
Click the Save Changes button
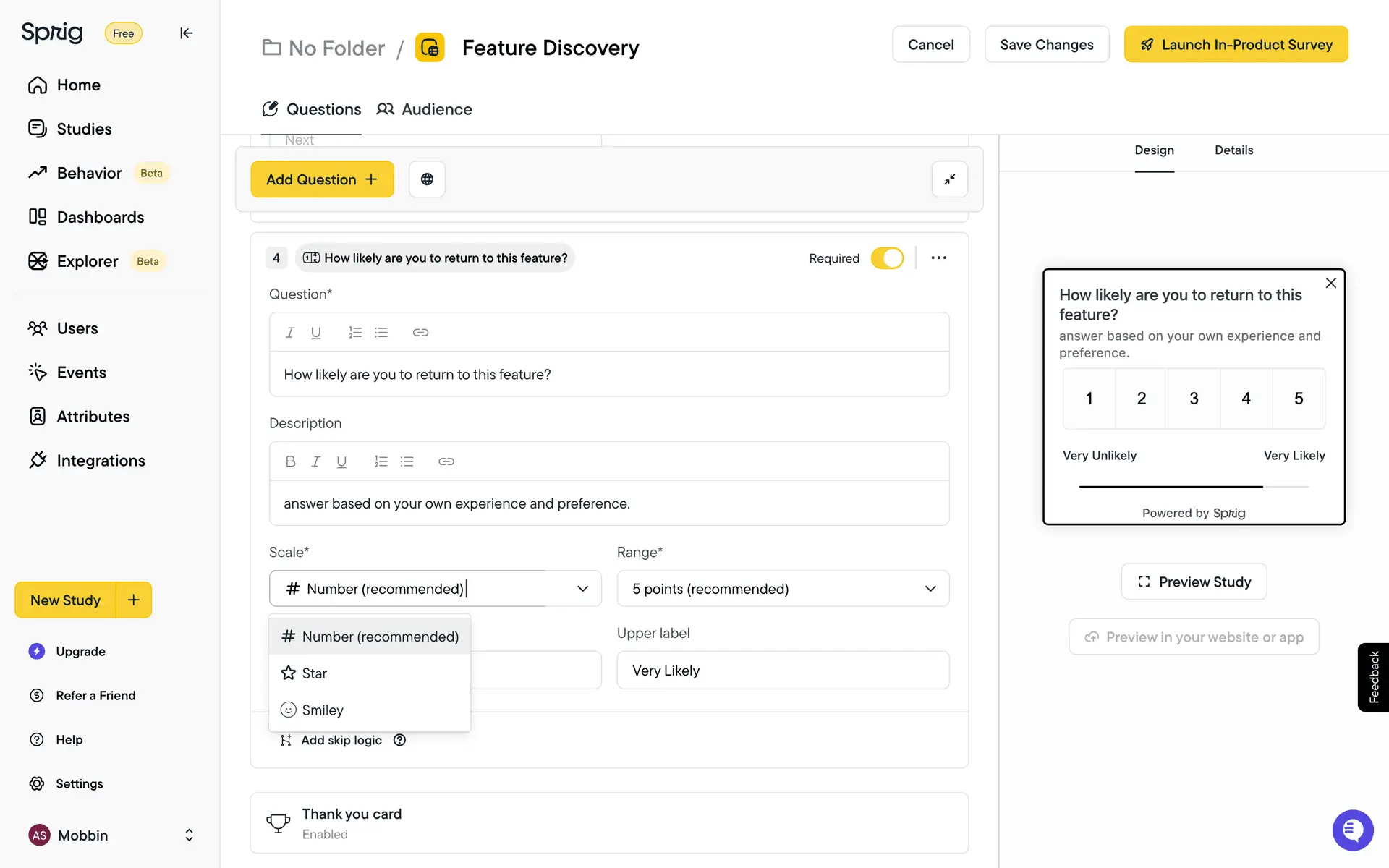pyautogui.click(x=1046, y=45)
